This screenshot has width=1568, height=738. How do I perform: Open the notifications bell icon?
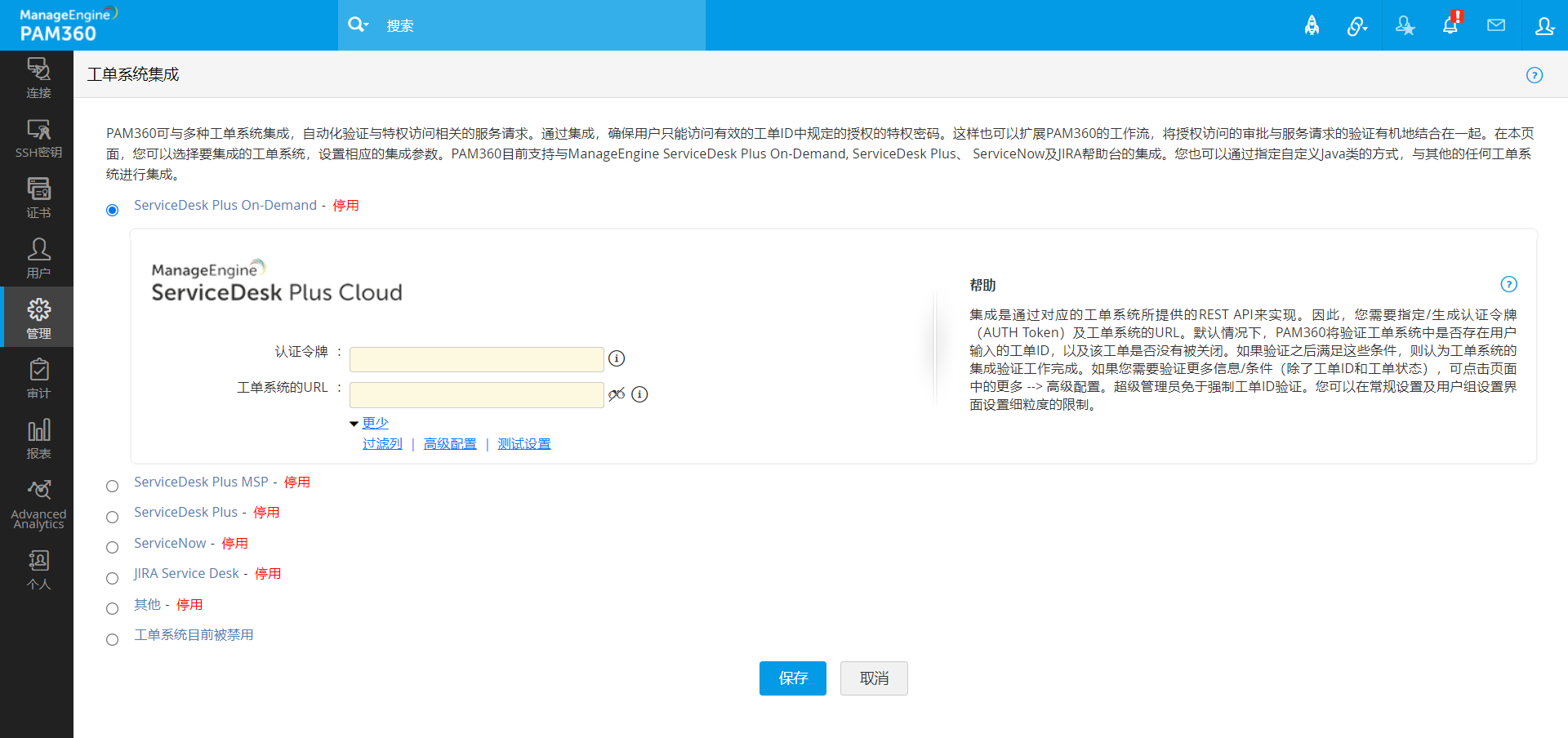point(1450,25)
